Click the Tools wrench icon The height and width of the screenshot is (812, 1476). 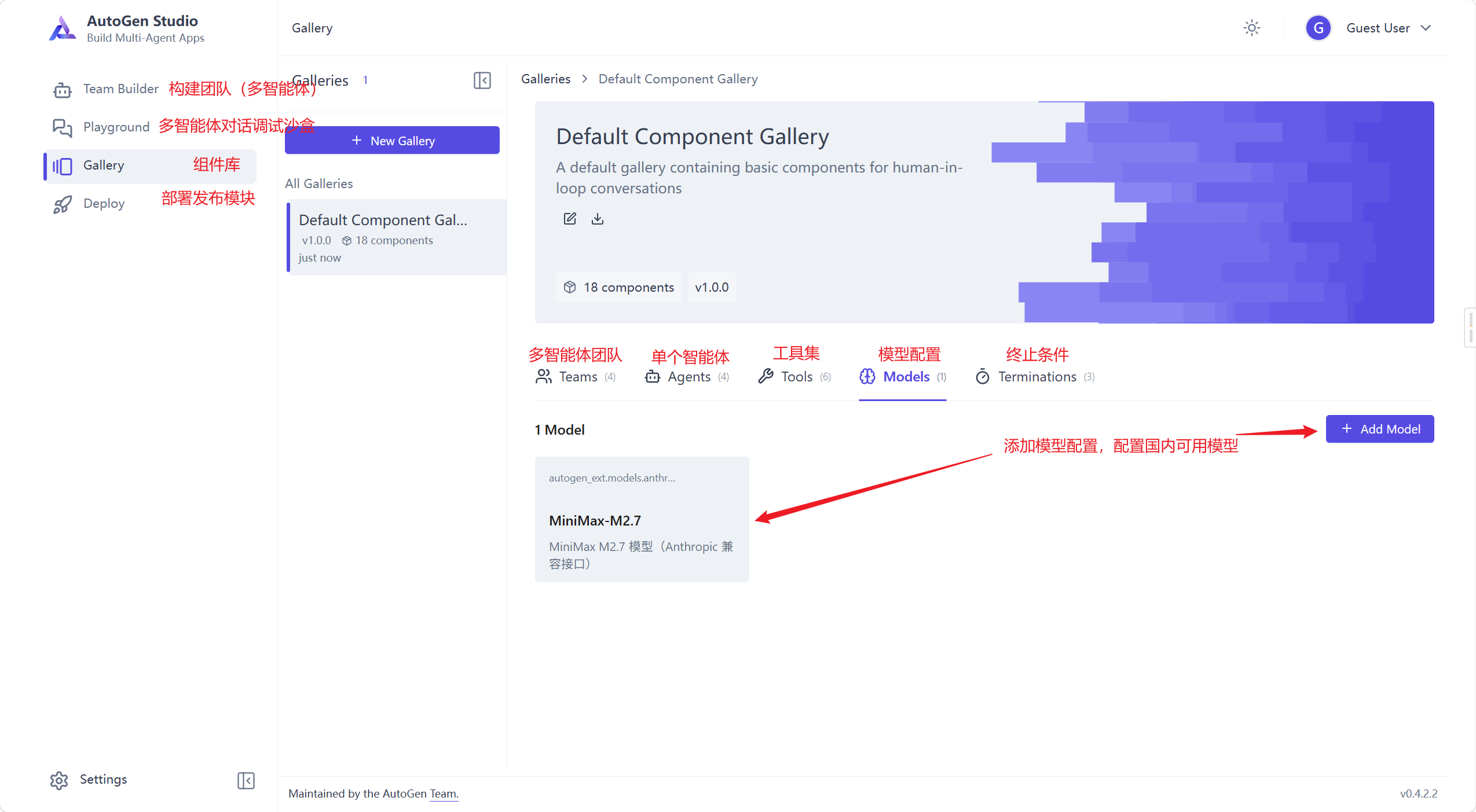click(x=766, y=377)
